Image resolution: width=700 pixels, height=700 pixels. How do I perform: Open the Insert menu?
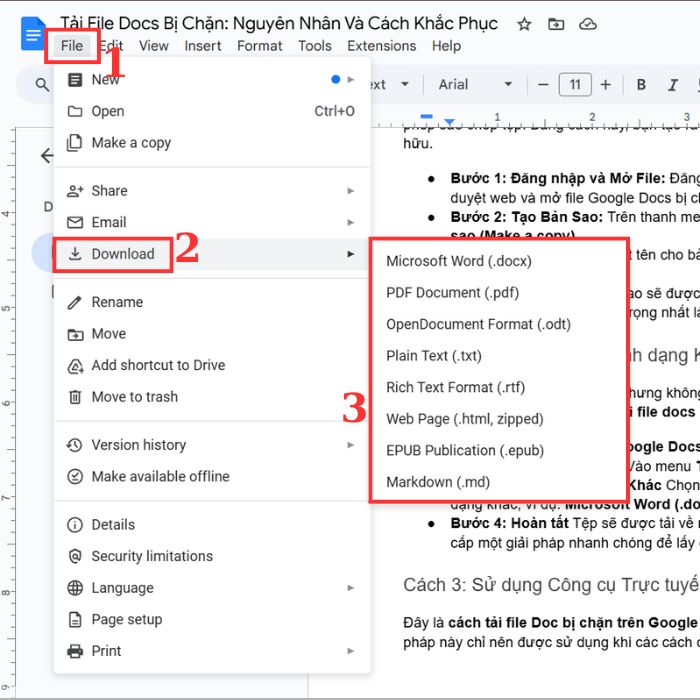pyautogui.click(x=203, y=46)
